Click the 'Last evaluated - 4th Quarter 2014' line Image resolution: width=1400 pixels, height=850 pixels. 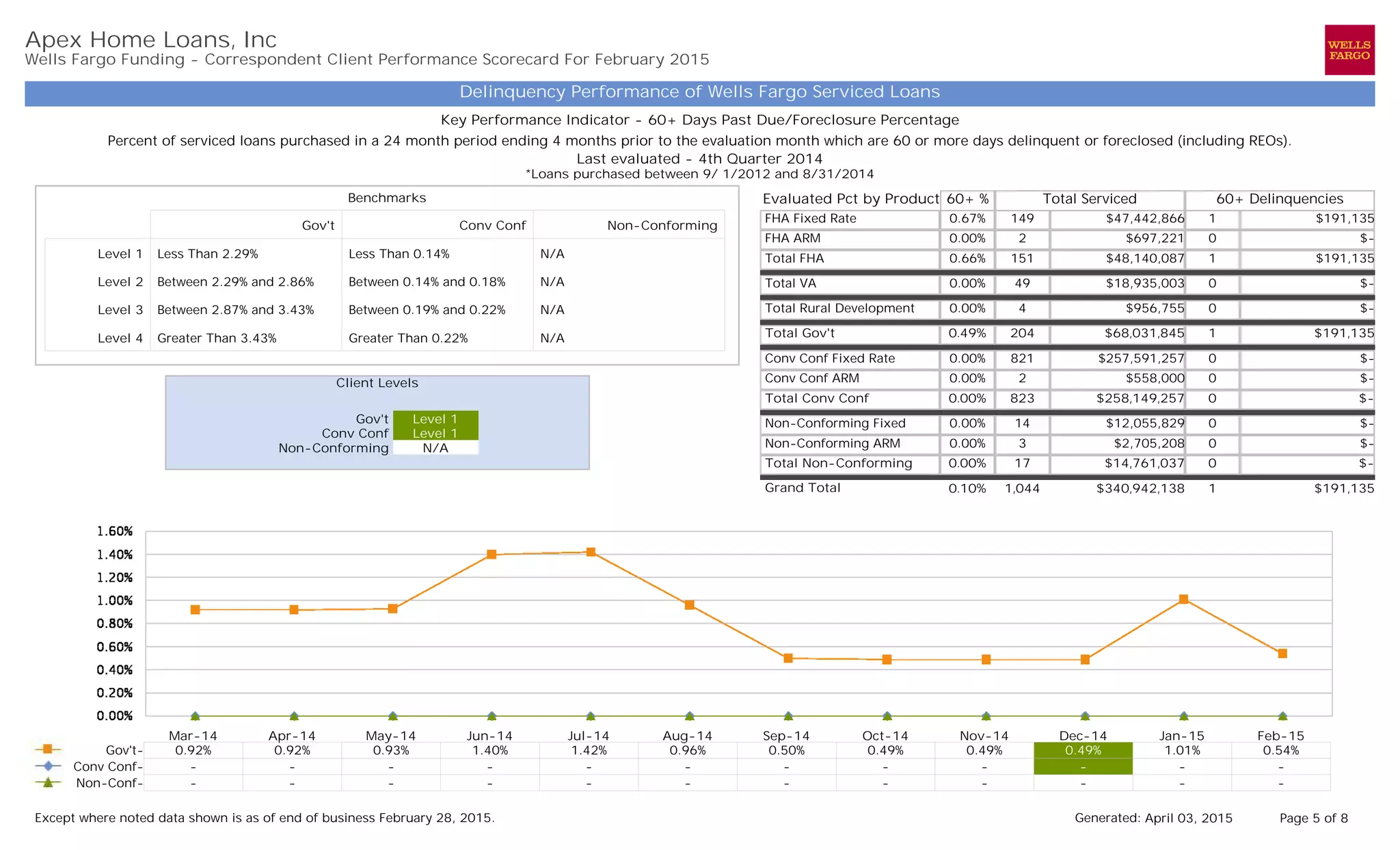tap(699, 159)
